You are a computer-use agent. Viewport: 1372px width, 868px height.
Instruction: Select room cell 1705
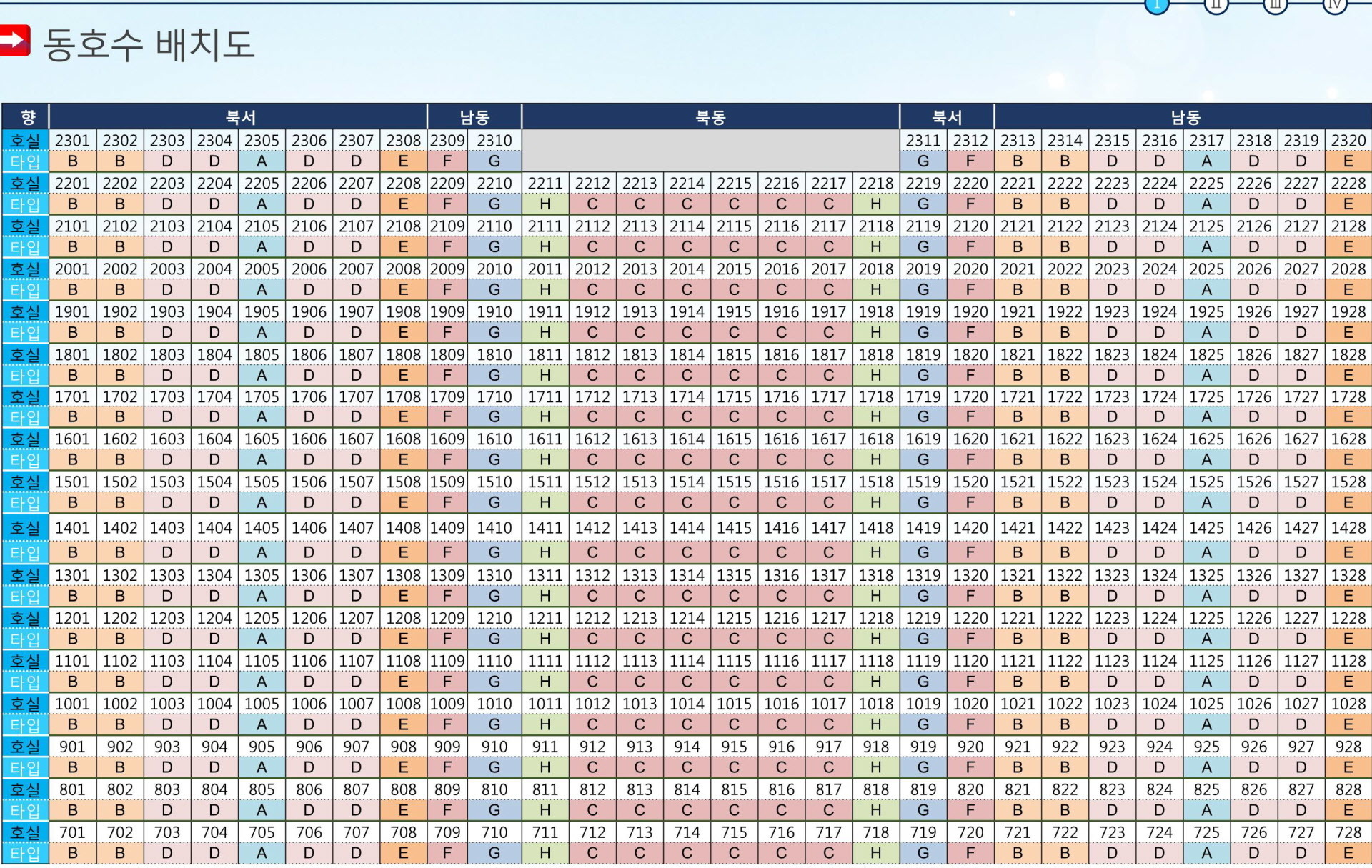click(x=262, y=397)
